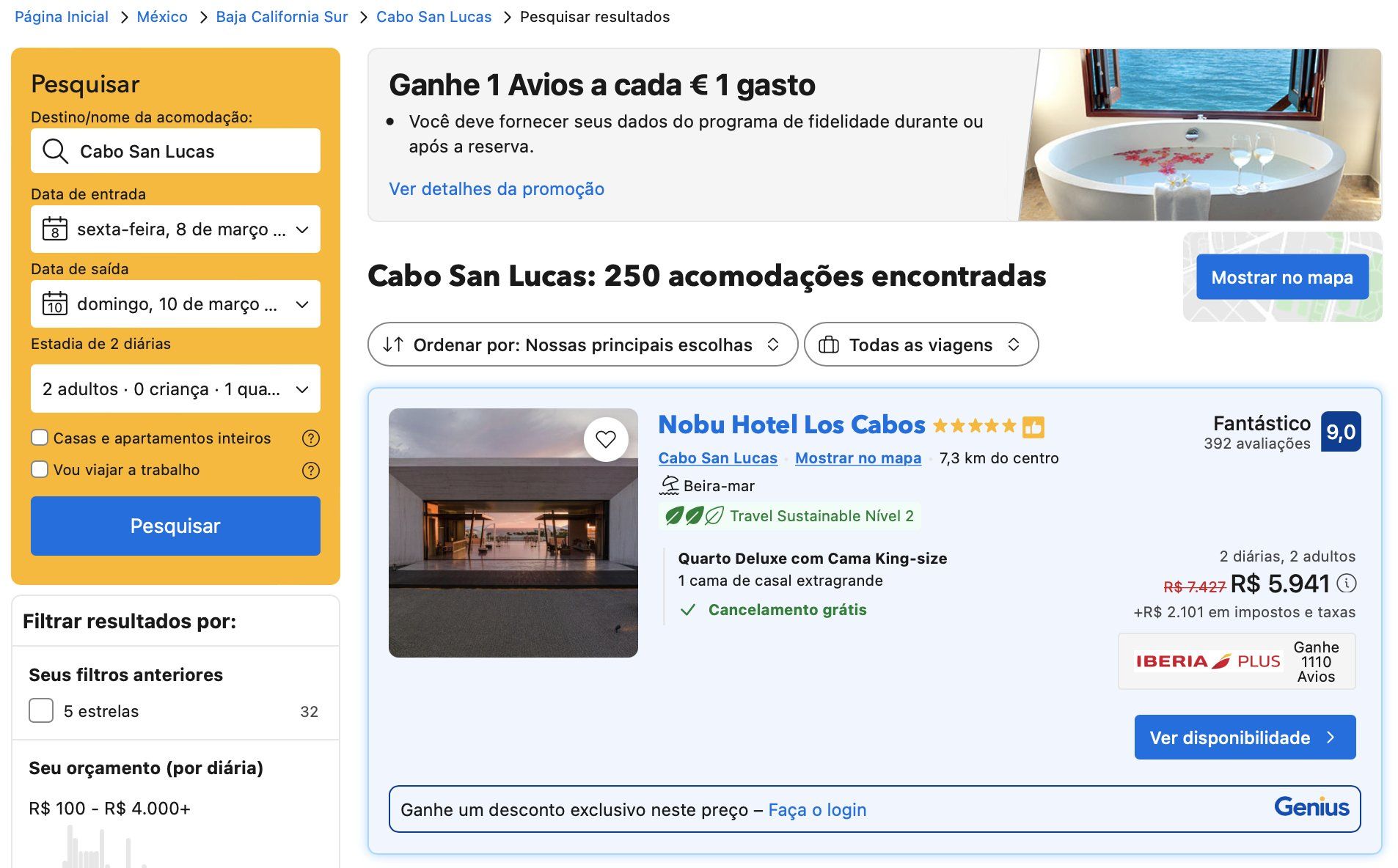Open the Baja California Sur breadcrumb

282,17
